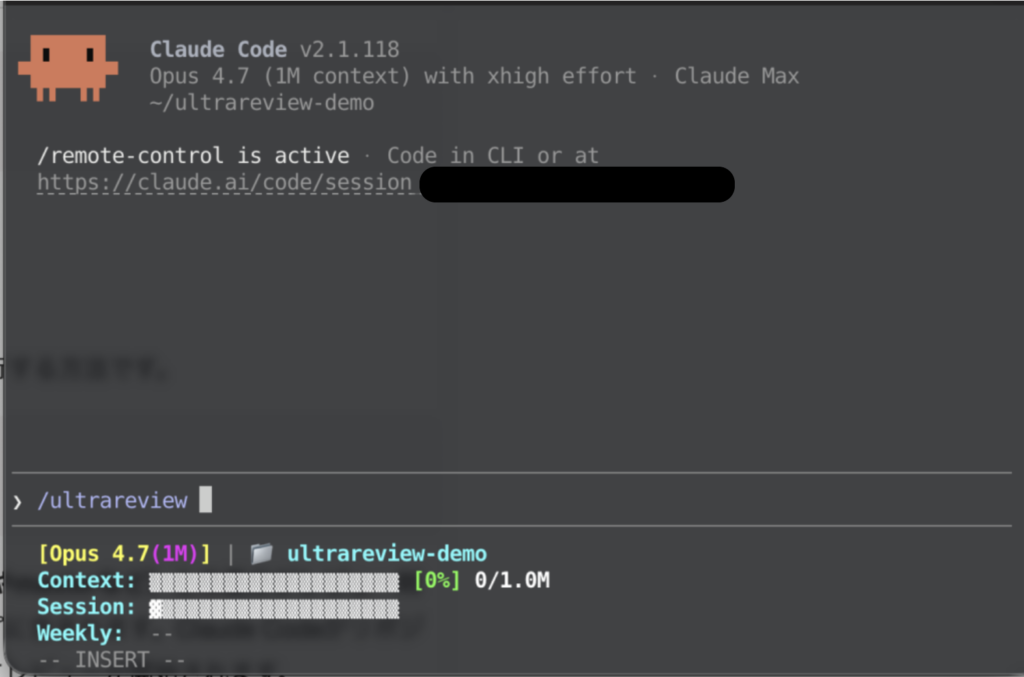Image resolution: width=1024 pixels, height=677 pixels.
Task: Click the ultrareview-demo folder name in status line
Action: pos(386,554)
